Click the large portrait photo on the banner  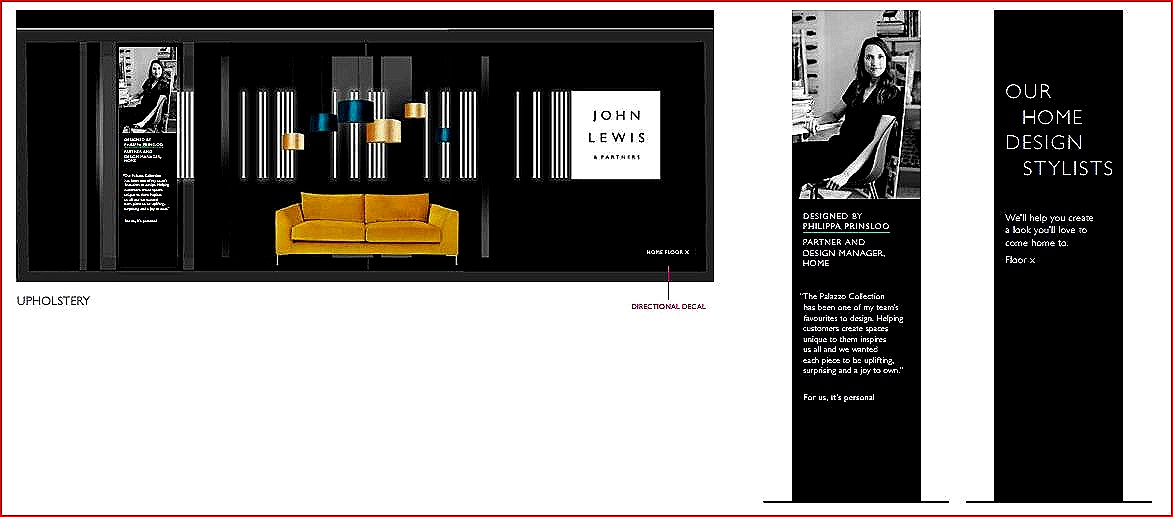click(856, 104)
